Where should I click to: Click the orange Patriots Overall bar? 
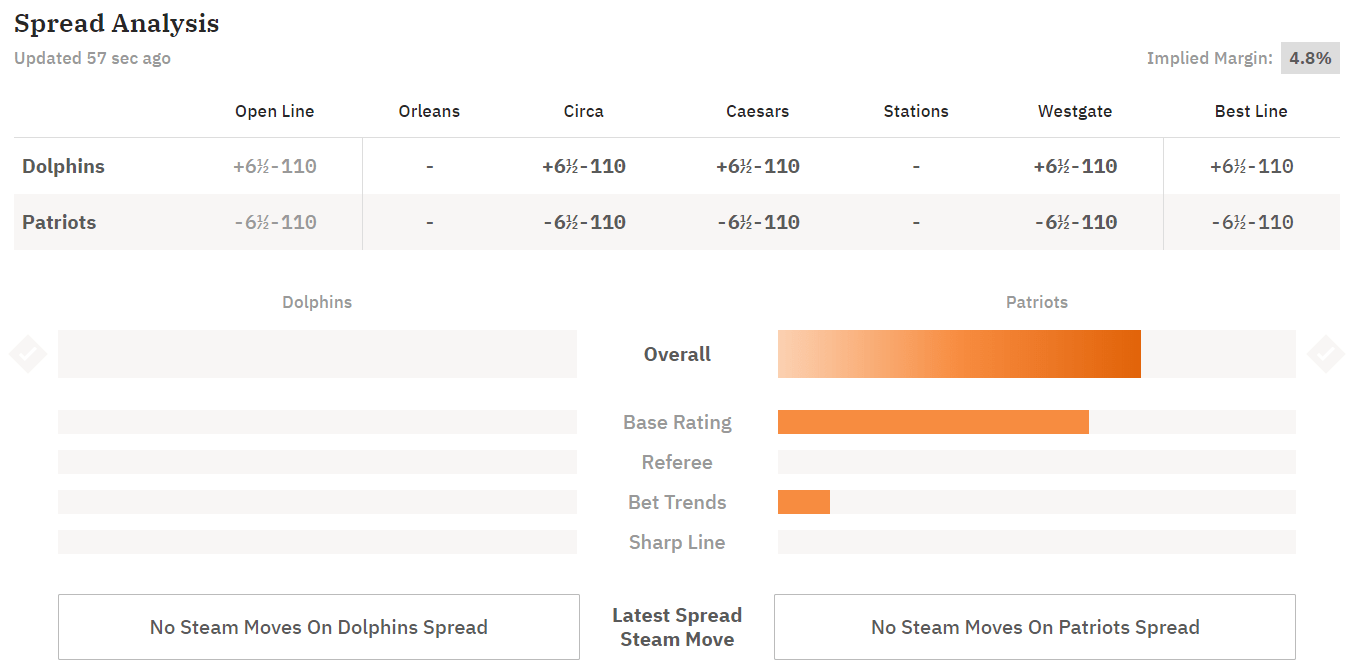click(959, 354)
